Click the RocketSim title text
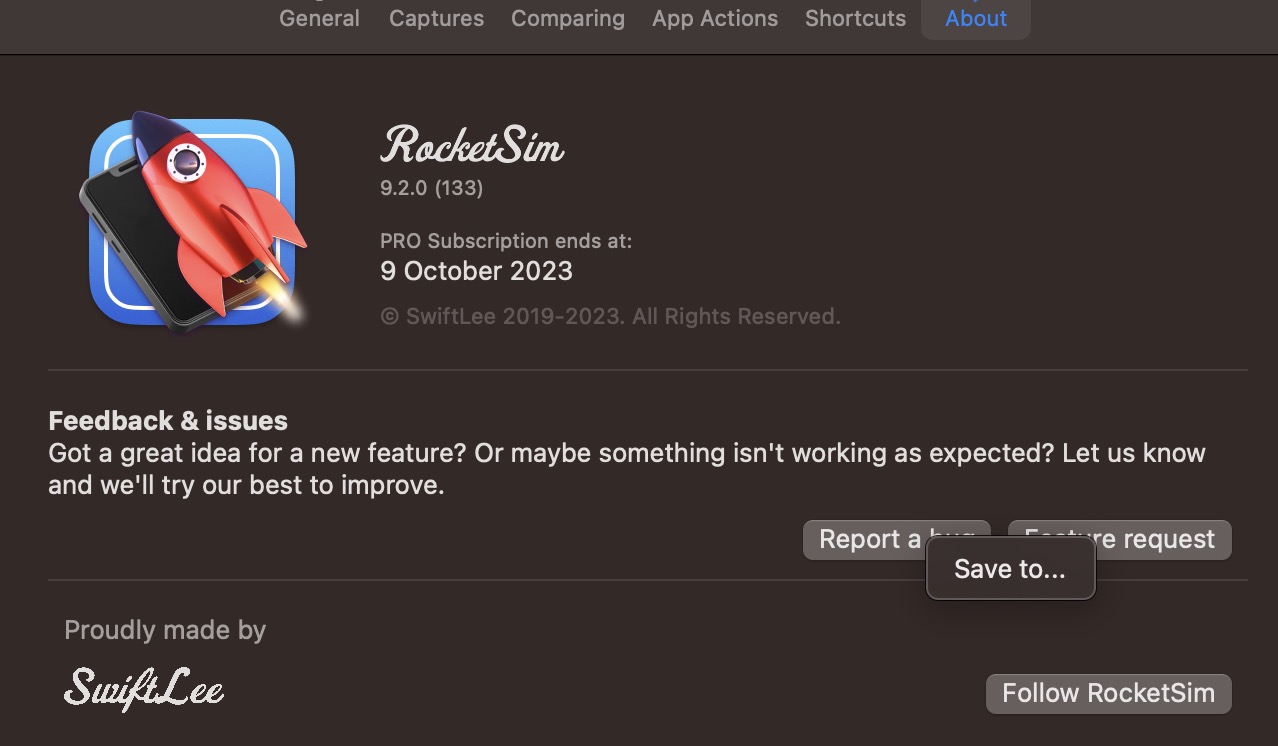 471,146
